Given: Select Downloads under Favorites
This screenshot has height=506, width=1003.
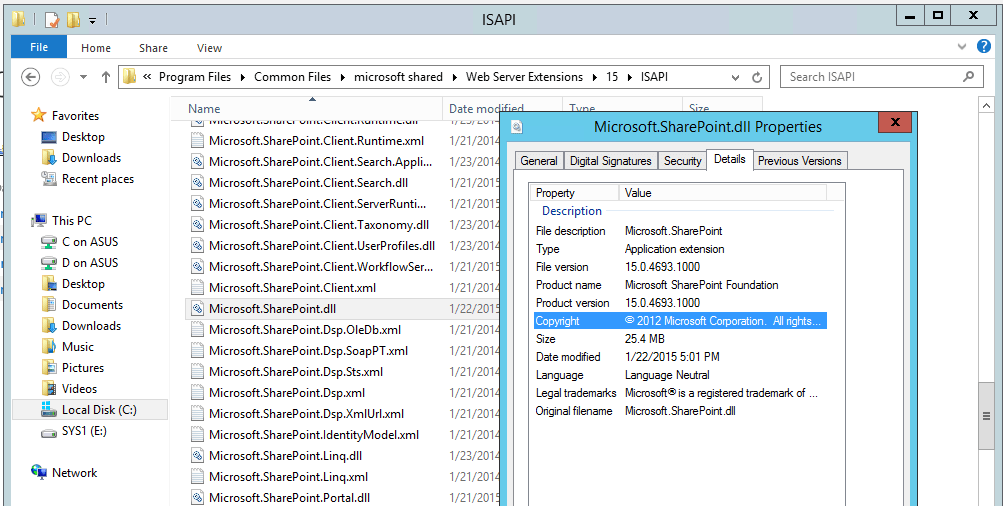Looking at the screenshot, I should click(x=91, y=158).
